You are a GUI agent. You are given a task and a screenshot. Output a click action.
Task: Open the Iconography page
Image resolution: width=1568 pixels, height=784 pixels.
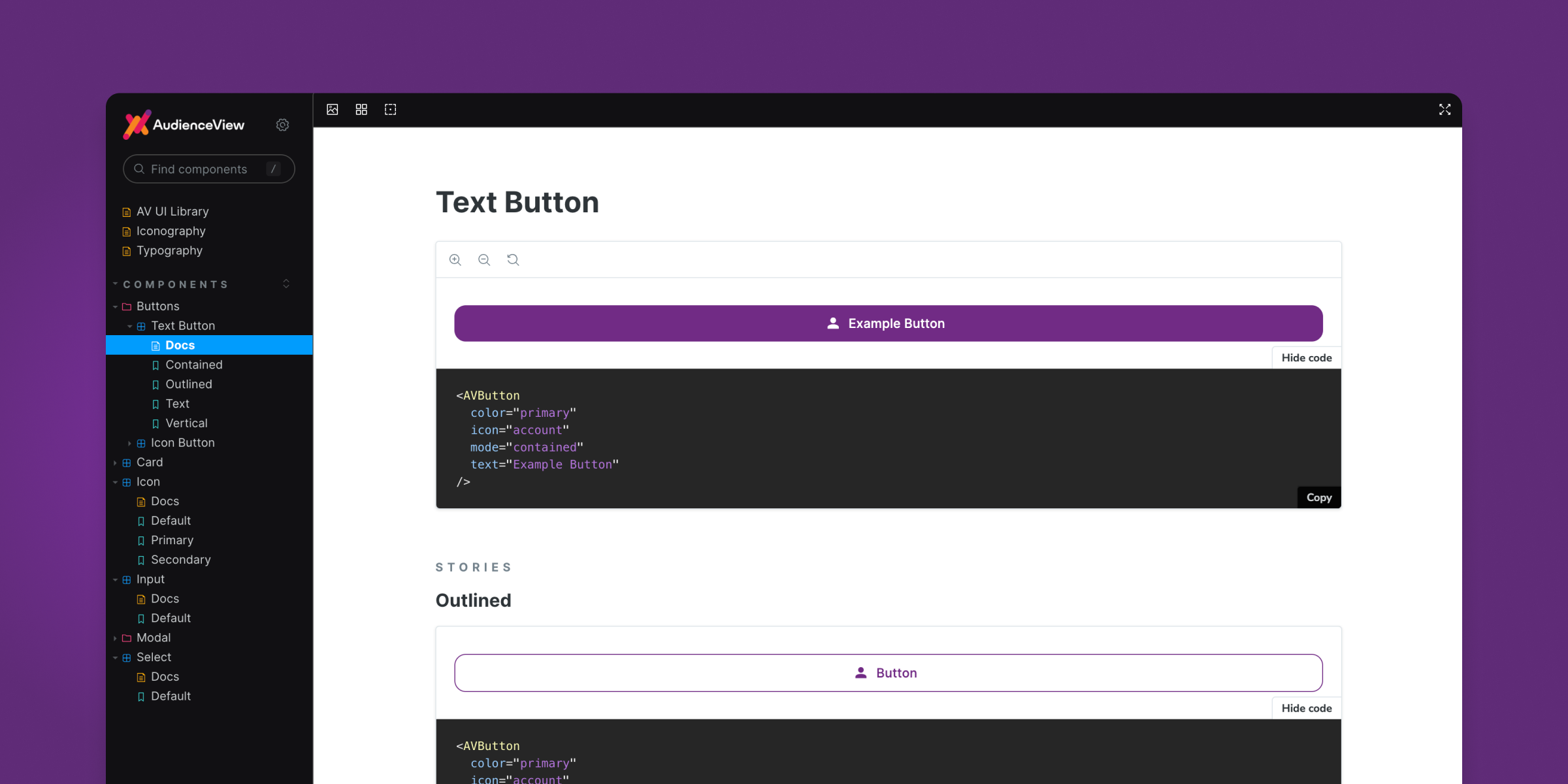click(171, 231)
